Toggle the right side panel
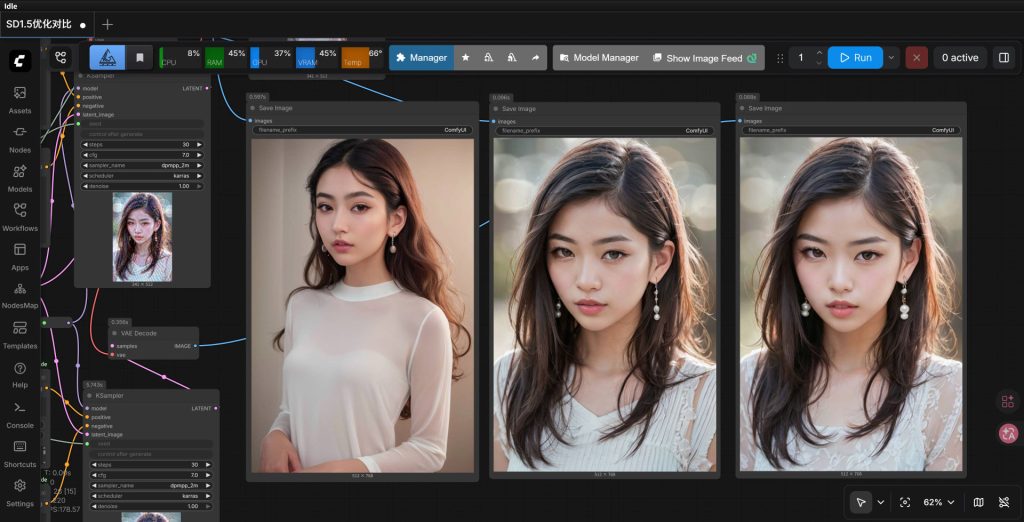 [x=1004, y=58]
